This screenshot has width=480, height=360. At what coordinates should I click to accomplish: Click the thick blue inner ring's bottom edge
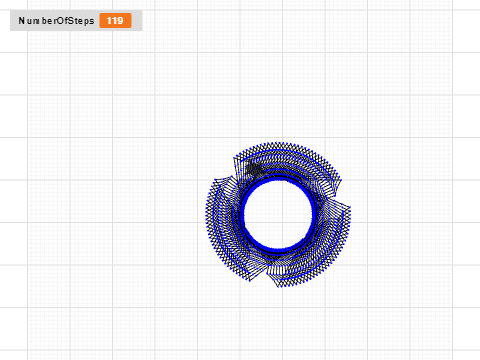278,251
